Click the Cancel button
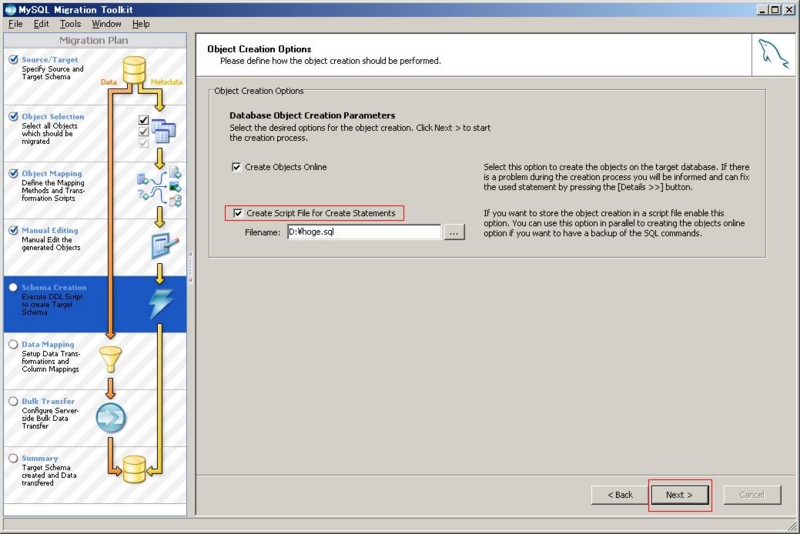Image resolution: width=800 pixels, height=534 pixels. [x=752, y=495]
